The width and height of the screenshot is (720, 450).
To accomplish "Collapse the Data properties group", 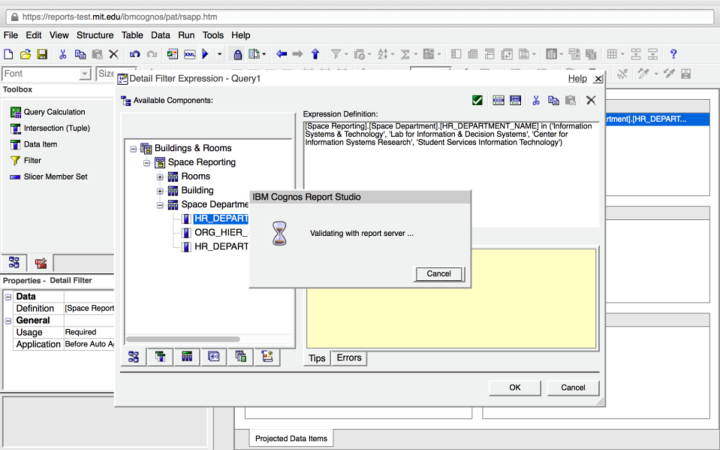I will point(7,296).
